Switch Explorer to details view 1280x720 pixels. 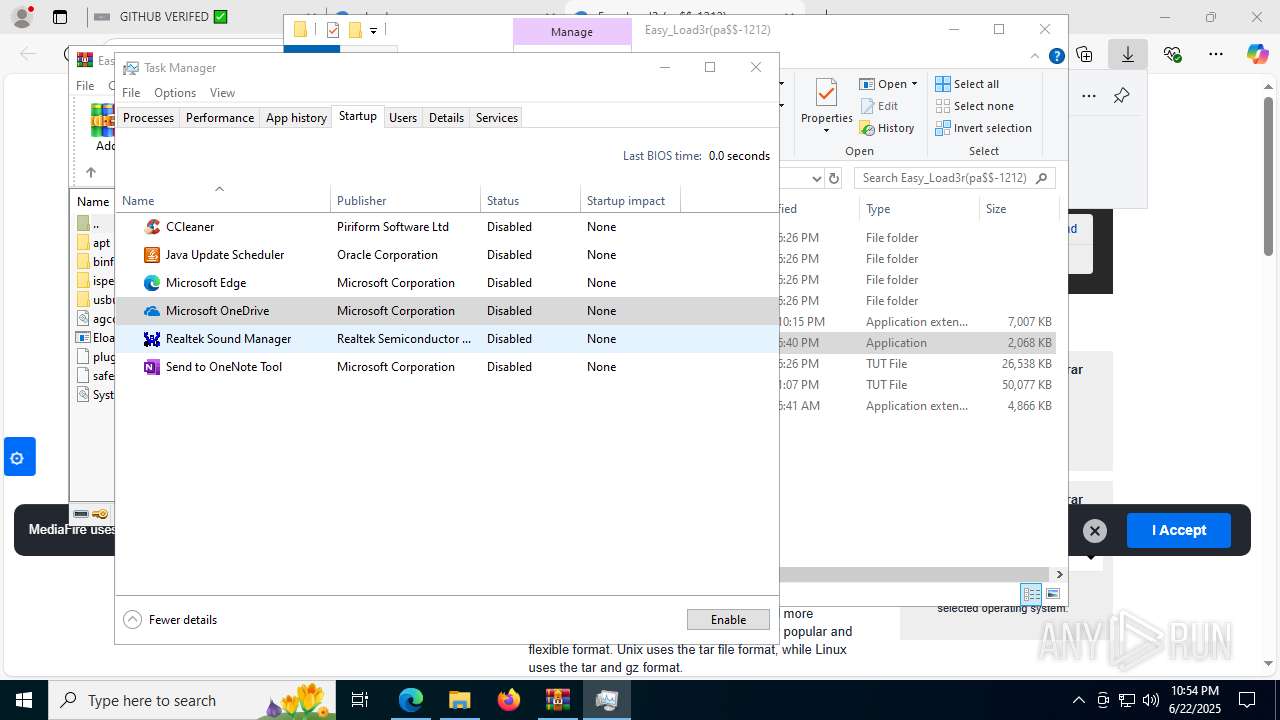point(1031,594)
